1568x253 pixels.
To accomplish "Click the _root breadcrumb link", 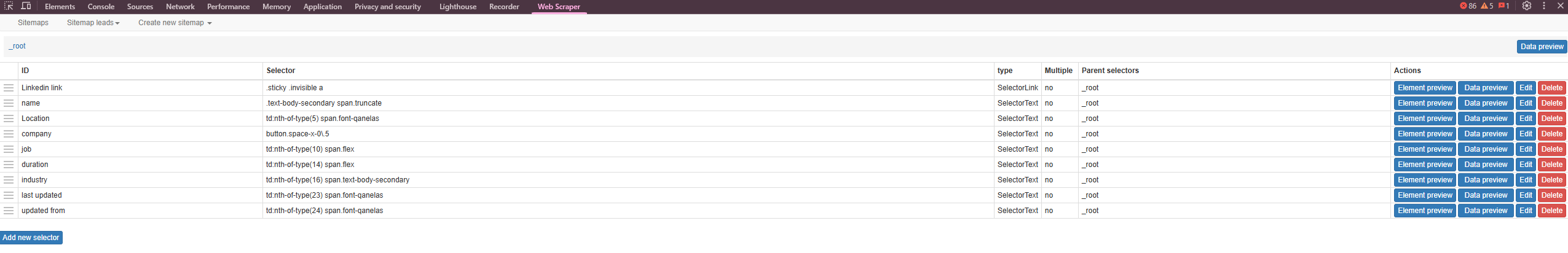I will (18, 46).
